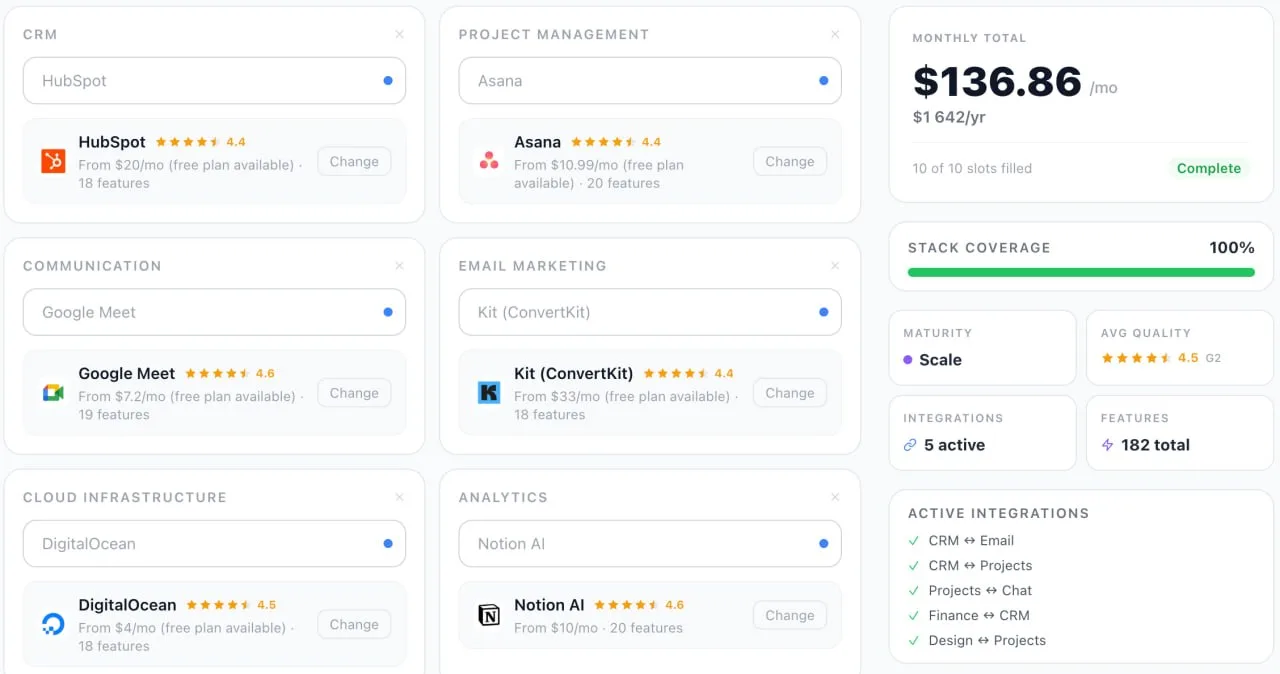This screenshot has height=674, width=1280.
Task: Remove the Analytics slot with its X
Action: click(835, 497)
